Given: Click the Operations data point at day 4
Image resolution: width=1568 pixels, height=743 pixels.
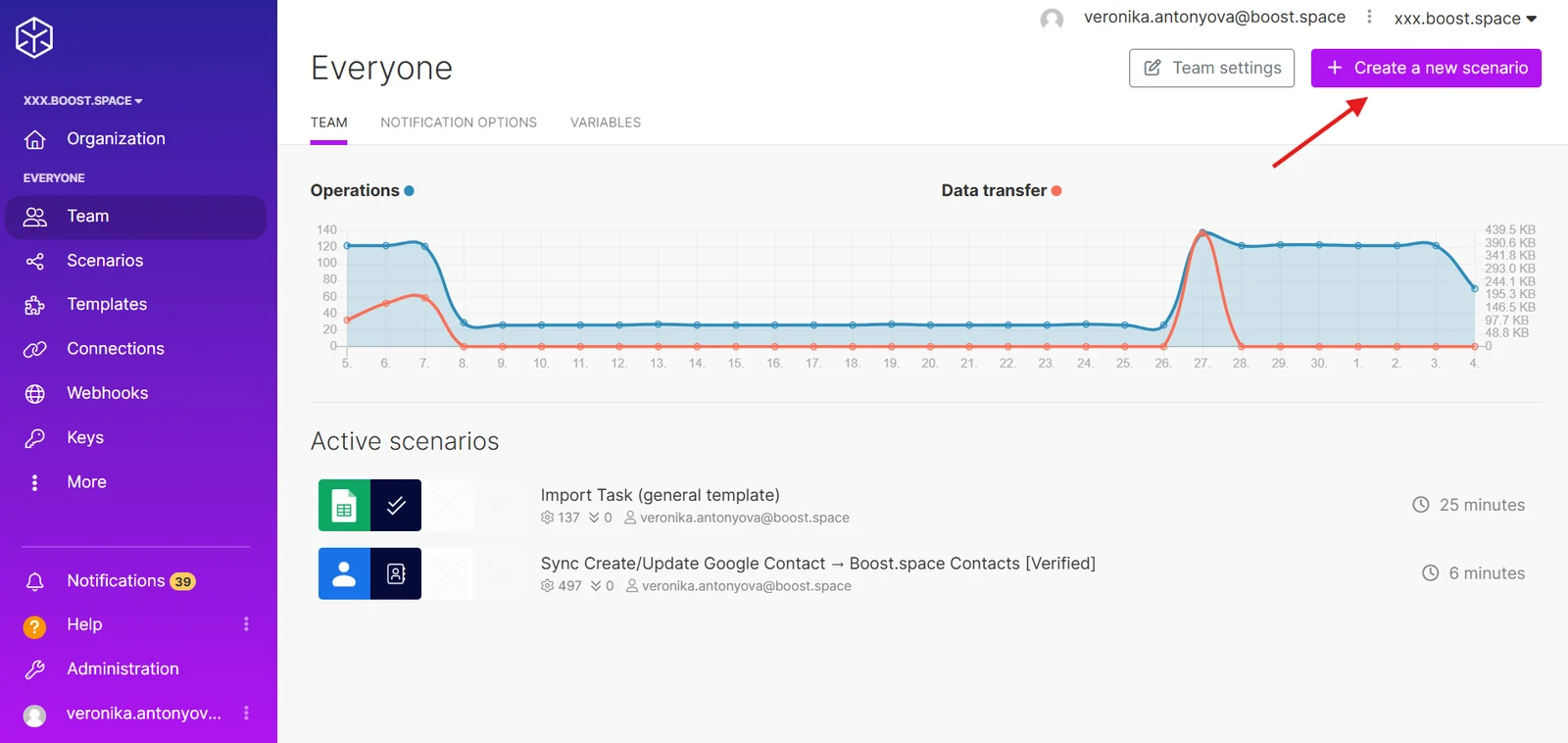Looking at the screenshot, I should [x=1474, y=288].
